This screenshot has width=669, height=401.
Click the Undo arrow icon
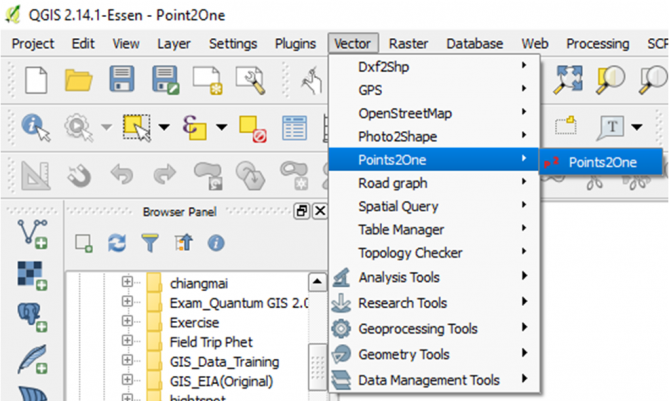(x=122, y=174)
